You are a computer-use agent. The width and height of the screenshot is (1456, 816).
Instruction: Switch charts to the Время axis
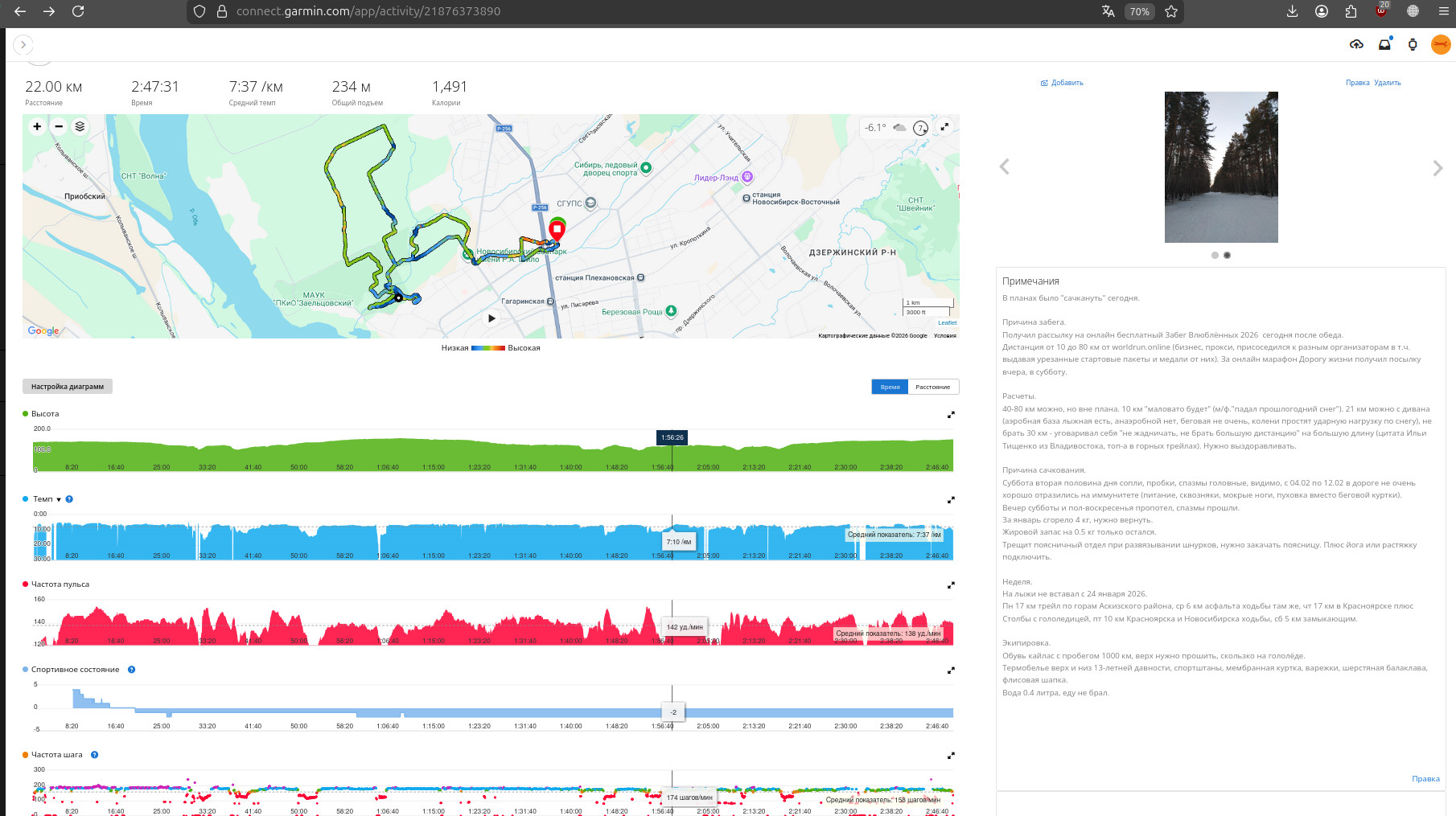[x=890, y=387]
